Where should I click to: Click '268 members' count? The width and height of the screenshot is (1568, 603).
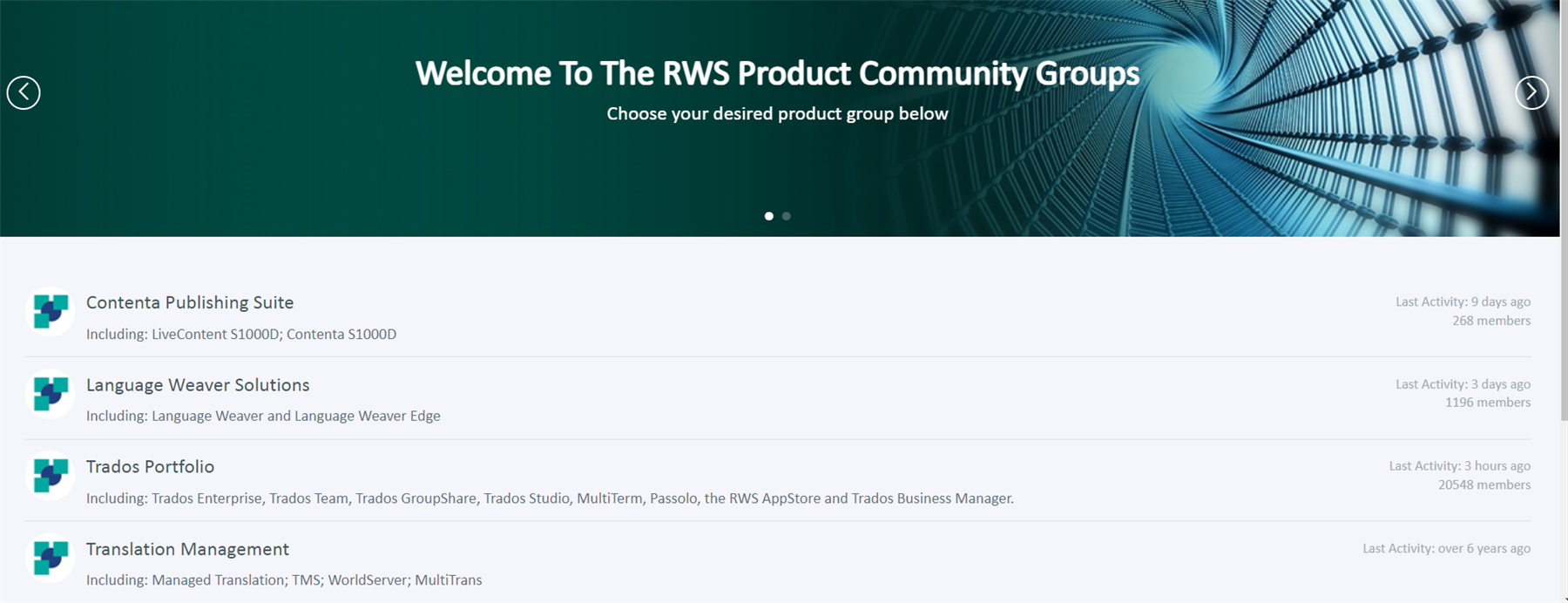pyautogui.click(x=1491, y=321)
